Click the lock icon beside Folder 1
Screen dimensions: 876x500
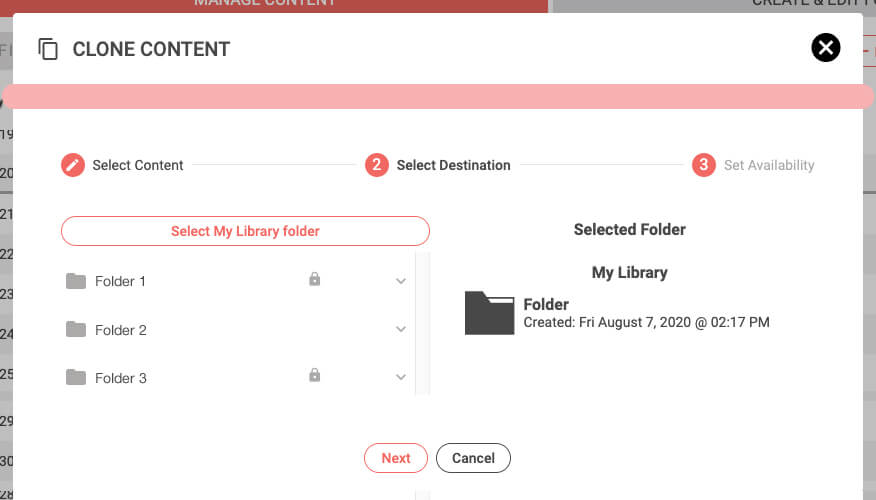coord(315,280)
